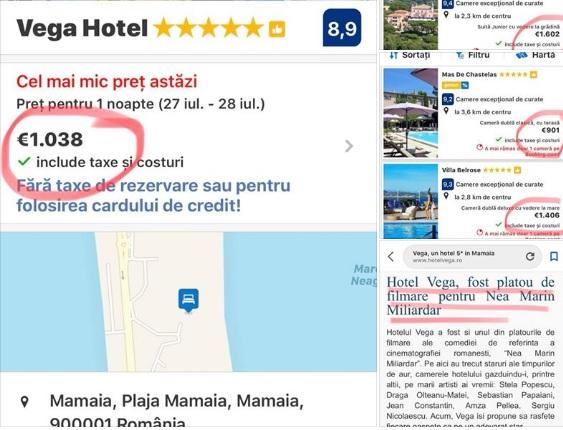Reload the hotelvega.ro page
The width and height of the screenshot is (563, 430).
pos(530,256)
